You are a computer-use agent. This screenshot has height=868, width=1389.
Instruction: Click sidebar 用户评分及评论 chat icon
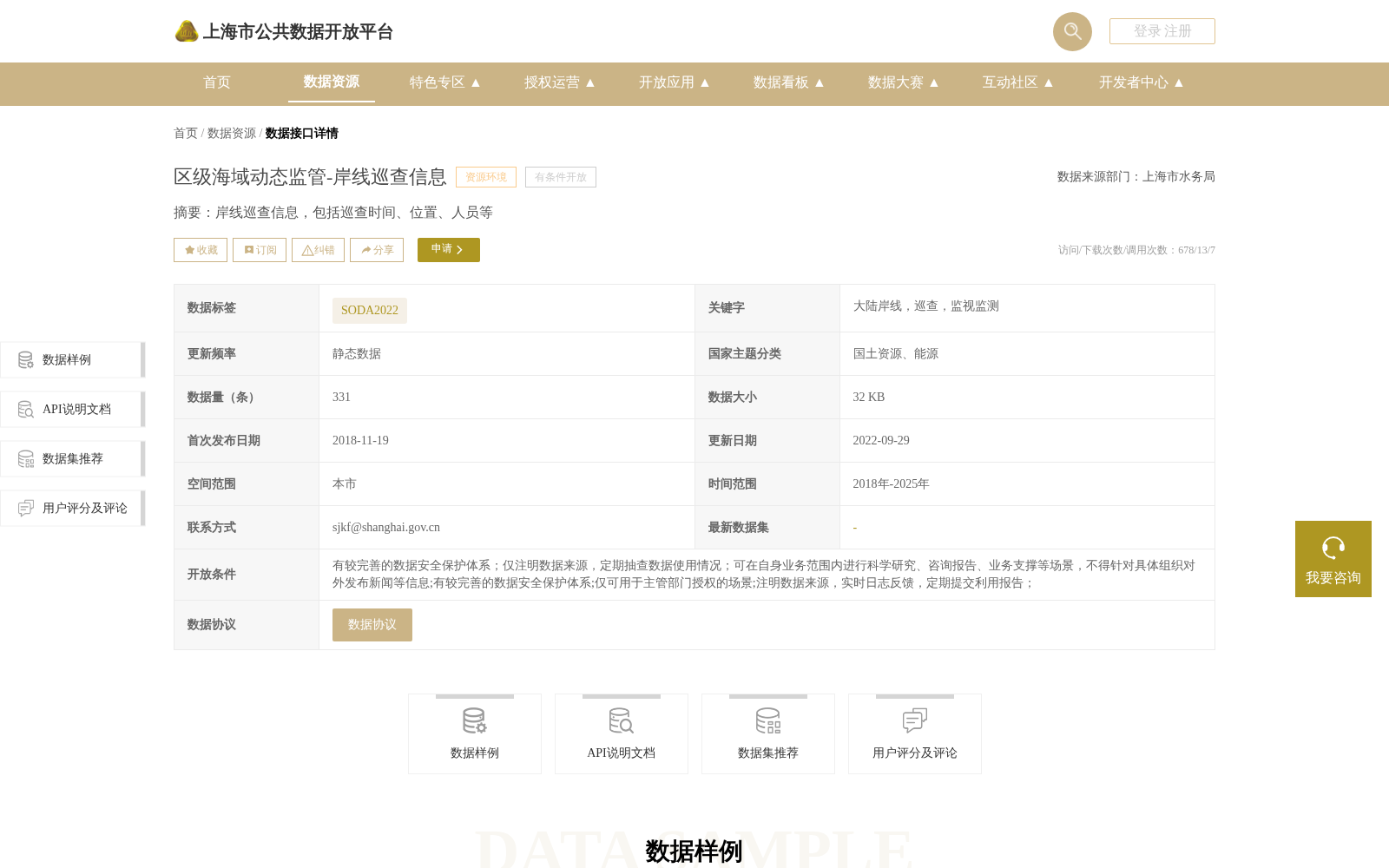click(x=26, y=508)
